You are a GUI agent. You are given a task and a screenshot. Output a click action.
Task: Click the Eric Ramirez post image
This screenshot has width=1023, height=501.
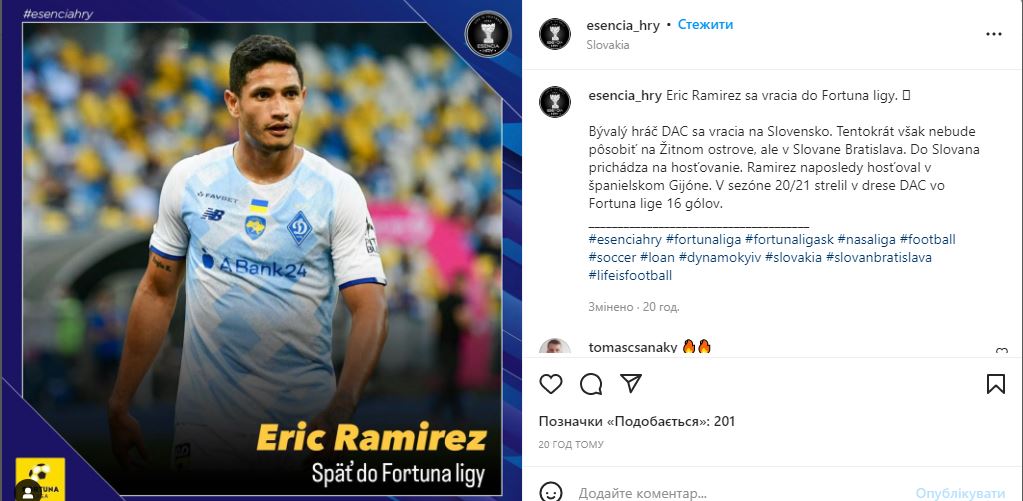coord(261,250)
